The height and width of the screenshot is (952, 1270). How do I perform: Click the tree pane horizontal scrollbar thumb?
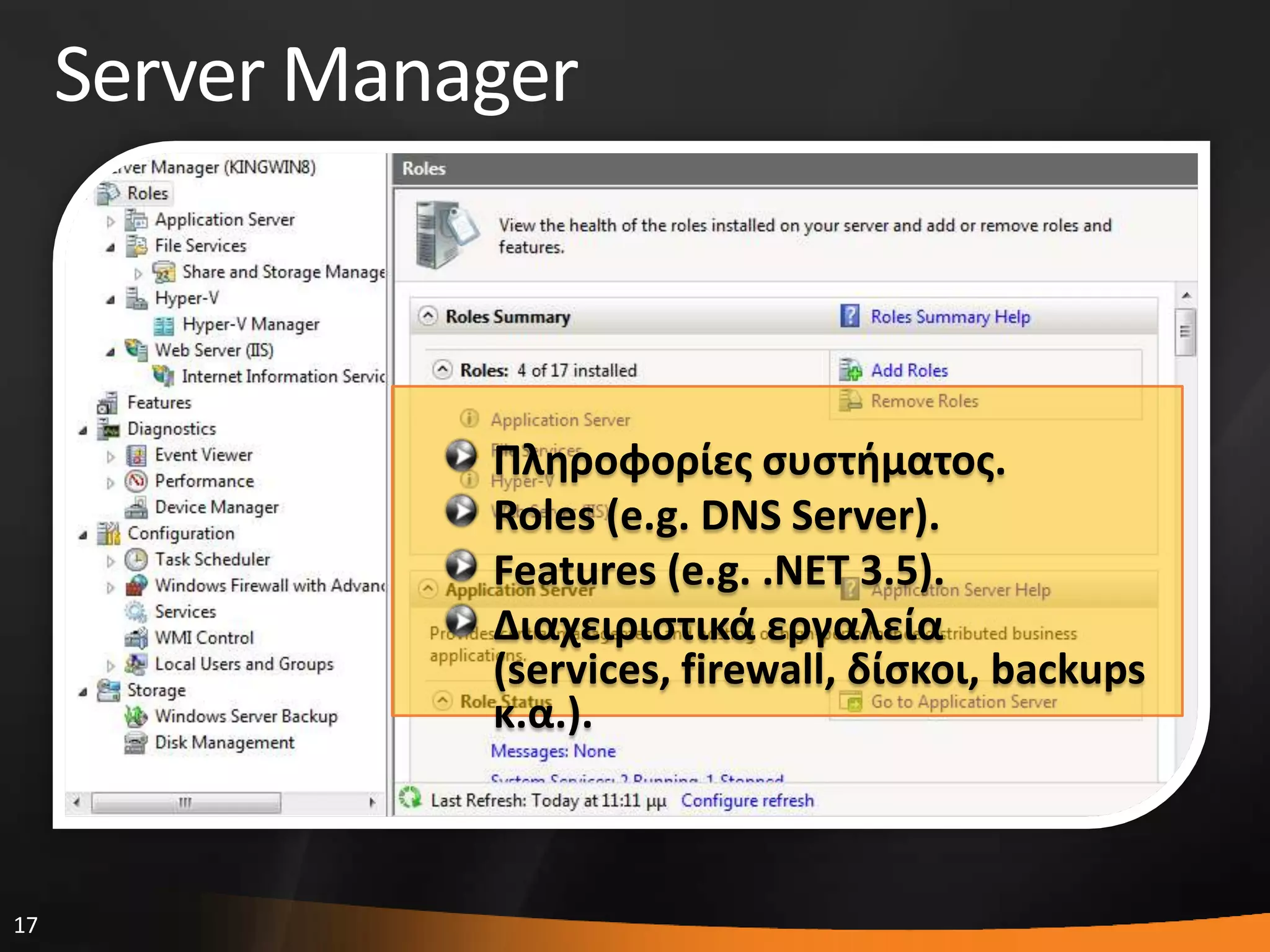coord(186,802)
